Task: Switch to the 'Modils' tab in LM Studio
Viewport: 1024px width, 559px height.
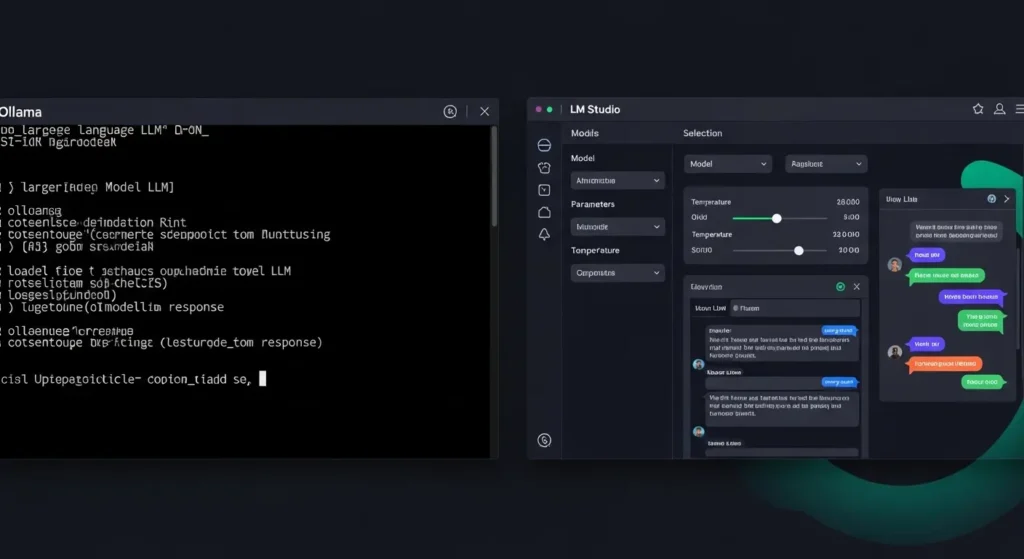Action: 584,133
